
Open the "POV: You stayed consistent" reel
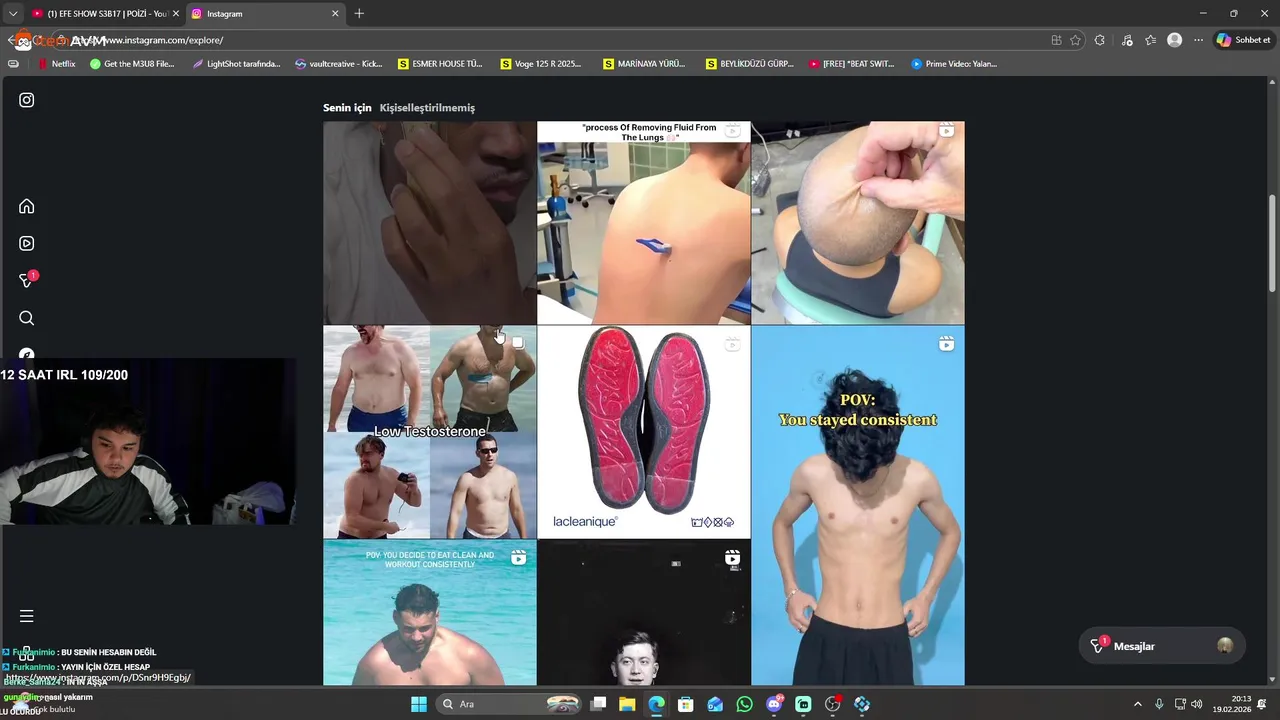(858, 505)
